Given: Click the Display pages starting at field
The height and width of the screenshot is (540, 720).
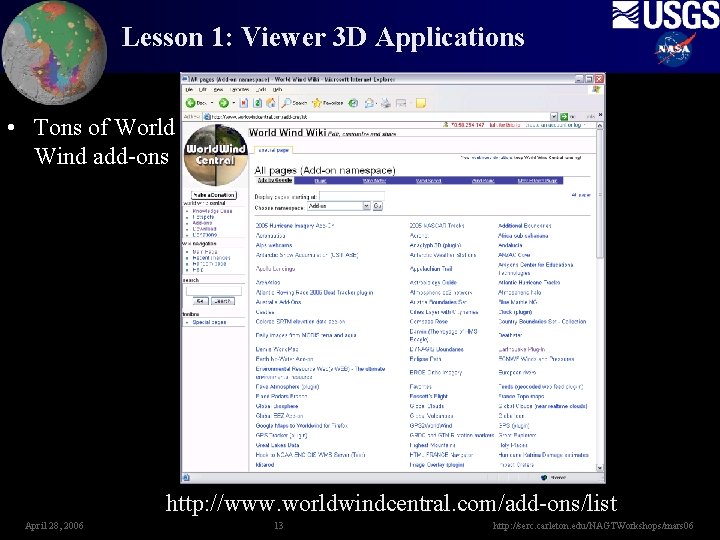Looking at the screenshot, I should click(x=352, y=196).
